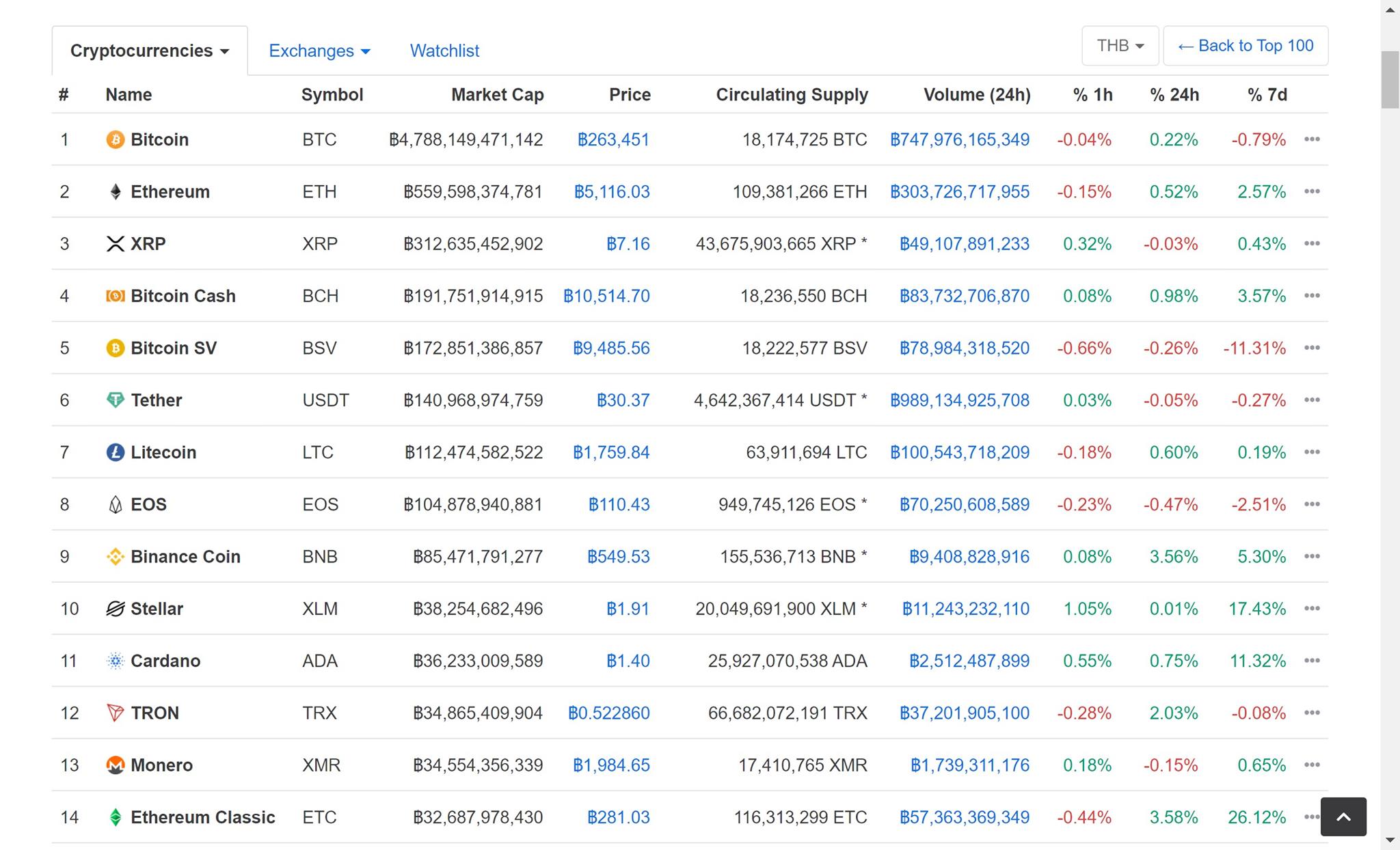Click the XRP logo icon
Screen dimensions: 1400x850
coord(116,244)
